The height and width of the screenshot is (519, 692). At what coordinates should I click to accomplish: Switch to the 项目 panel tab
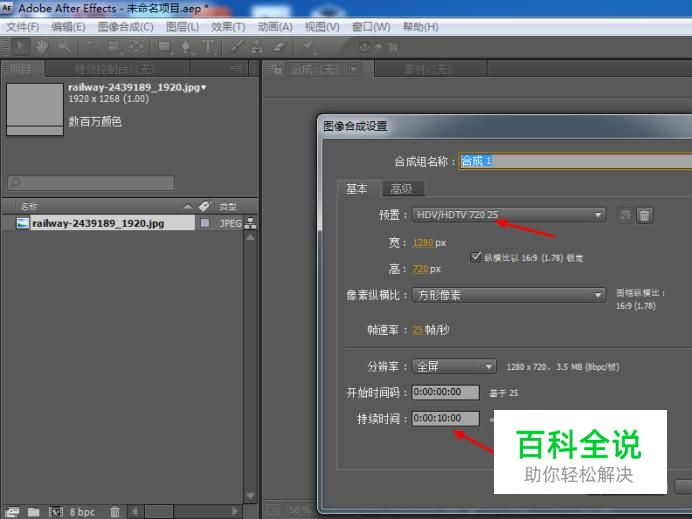pos(22,69)
